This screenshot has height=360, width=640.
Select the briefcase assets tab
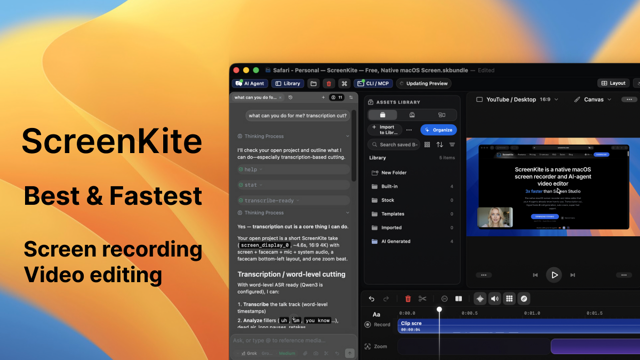382,115
